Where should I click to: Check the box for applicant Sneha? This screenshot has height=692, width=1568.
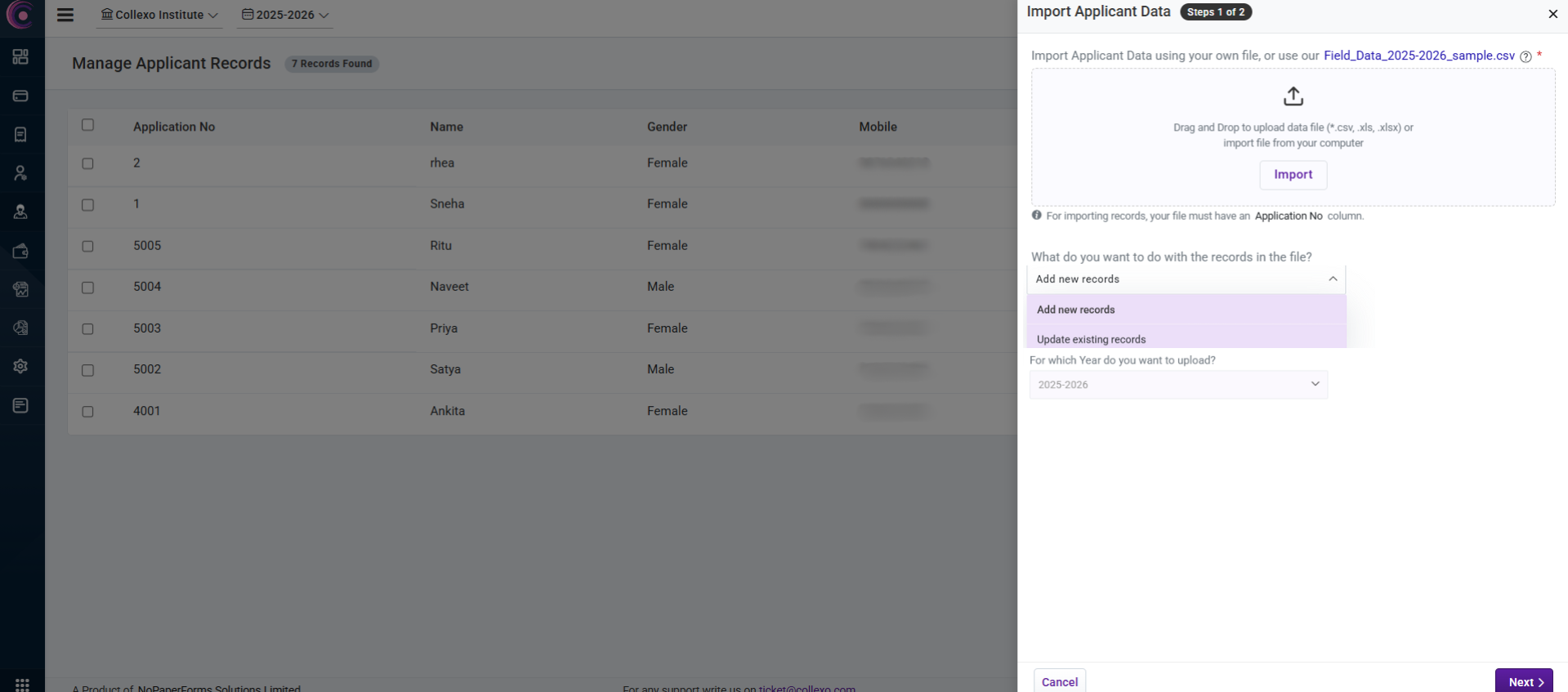tap(87, 204)
